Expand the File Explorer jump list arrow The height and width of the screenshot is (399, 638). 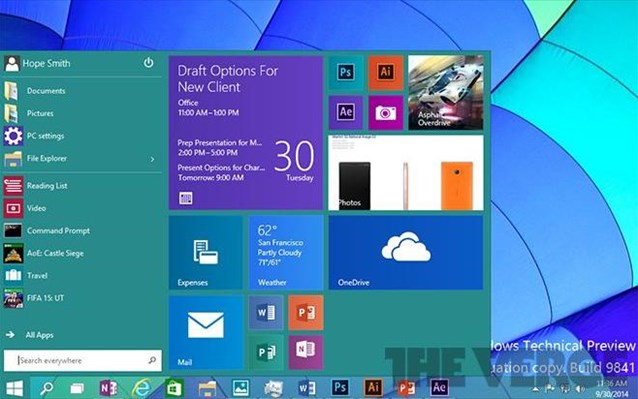152,159
